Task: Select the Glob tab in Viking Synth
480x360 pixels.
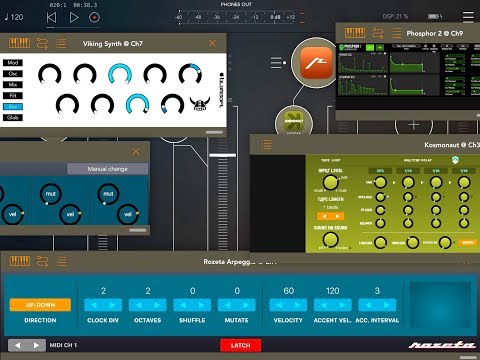Action: (x=13, y=118)
